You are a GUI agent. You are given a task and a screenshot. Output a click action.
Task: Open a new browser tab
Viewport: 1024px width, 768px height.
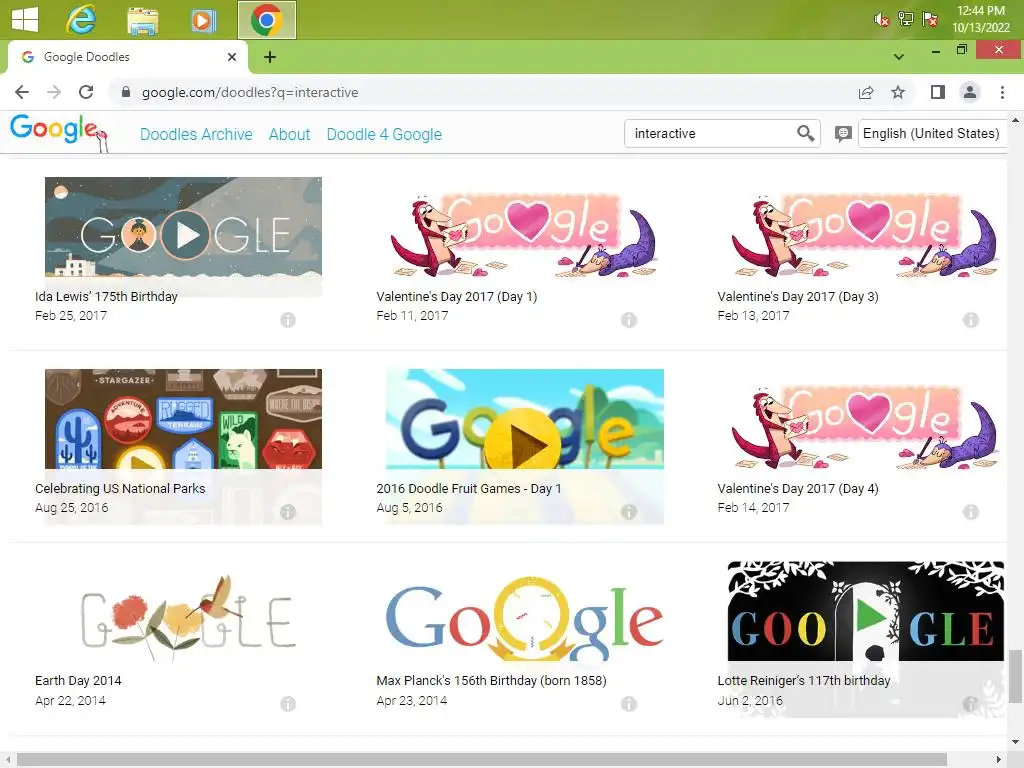270,57
